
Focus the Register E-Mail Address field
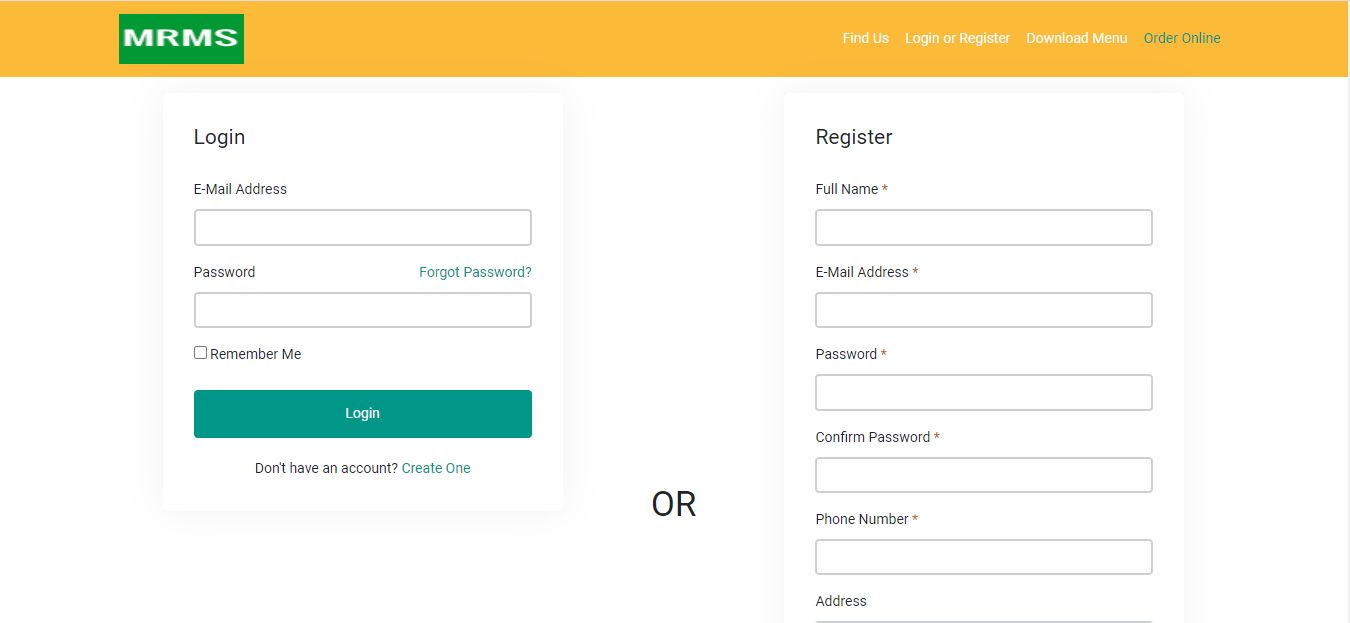983,310
